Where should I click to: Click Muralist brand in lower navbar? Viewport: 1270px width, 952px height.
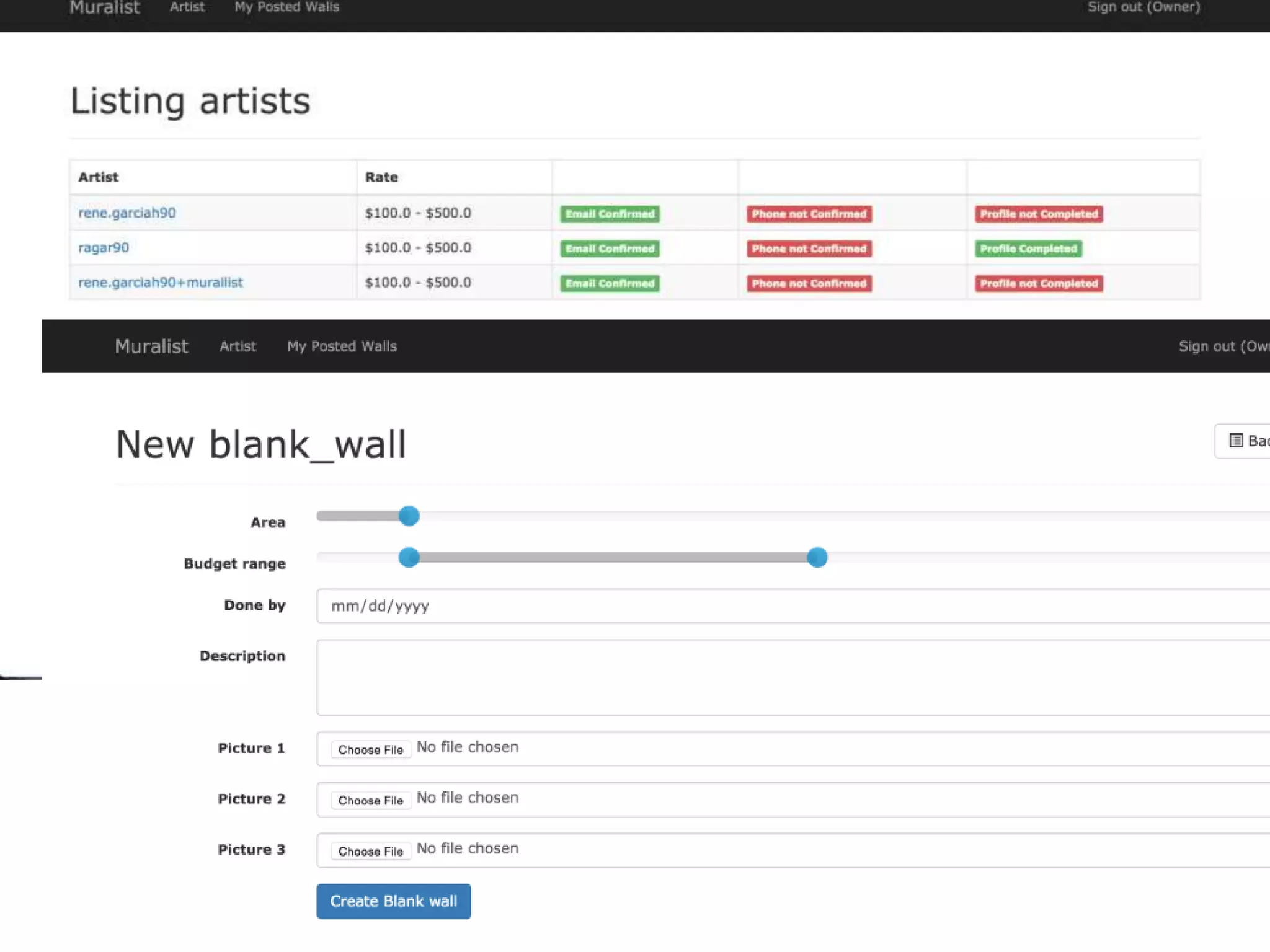tap(151, 346)
